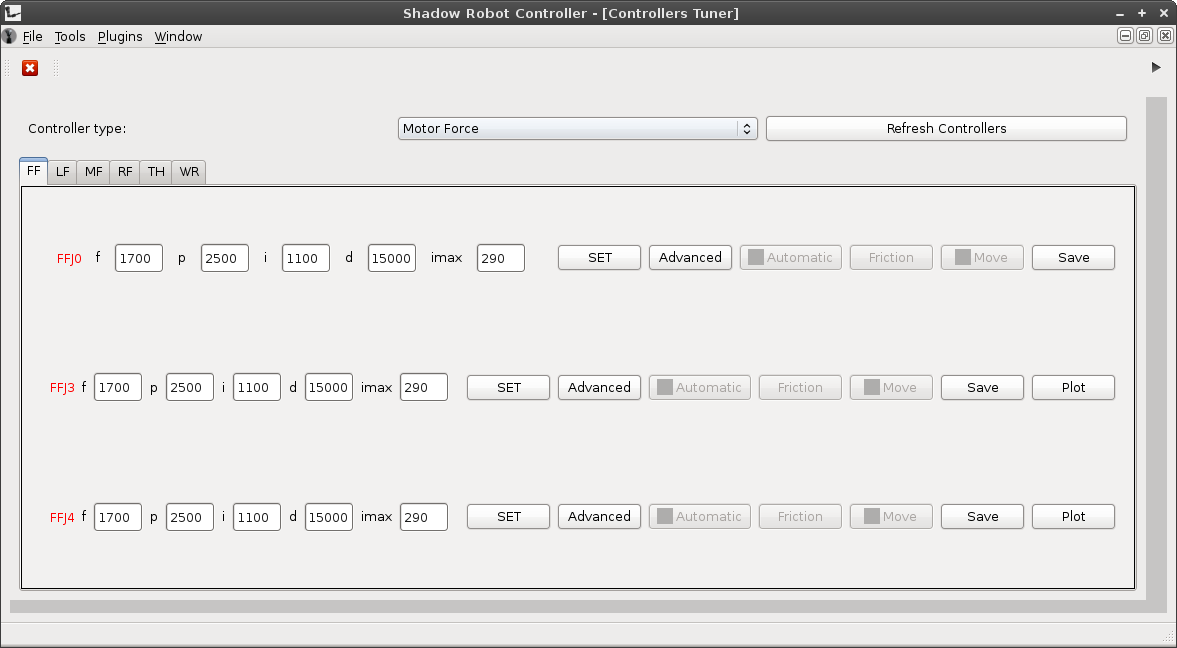This screenshot has height=648, width=1177.
Task: Click the d value field for FFJ0
Action: click(390, 257)
